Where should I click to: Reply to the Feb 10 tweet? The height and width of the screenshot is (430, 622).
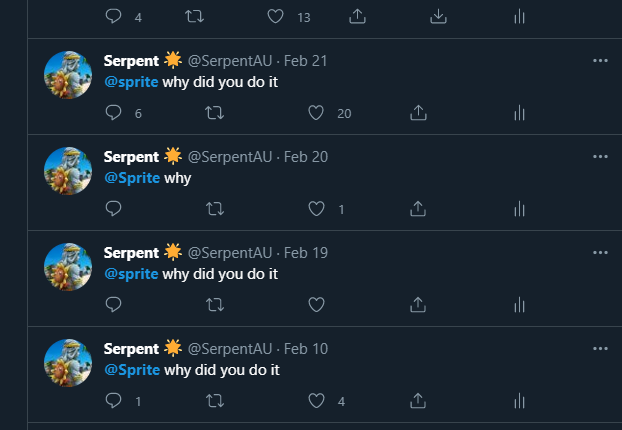click(x=113, y=401)
